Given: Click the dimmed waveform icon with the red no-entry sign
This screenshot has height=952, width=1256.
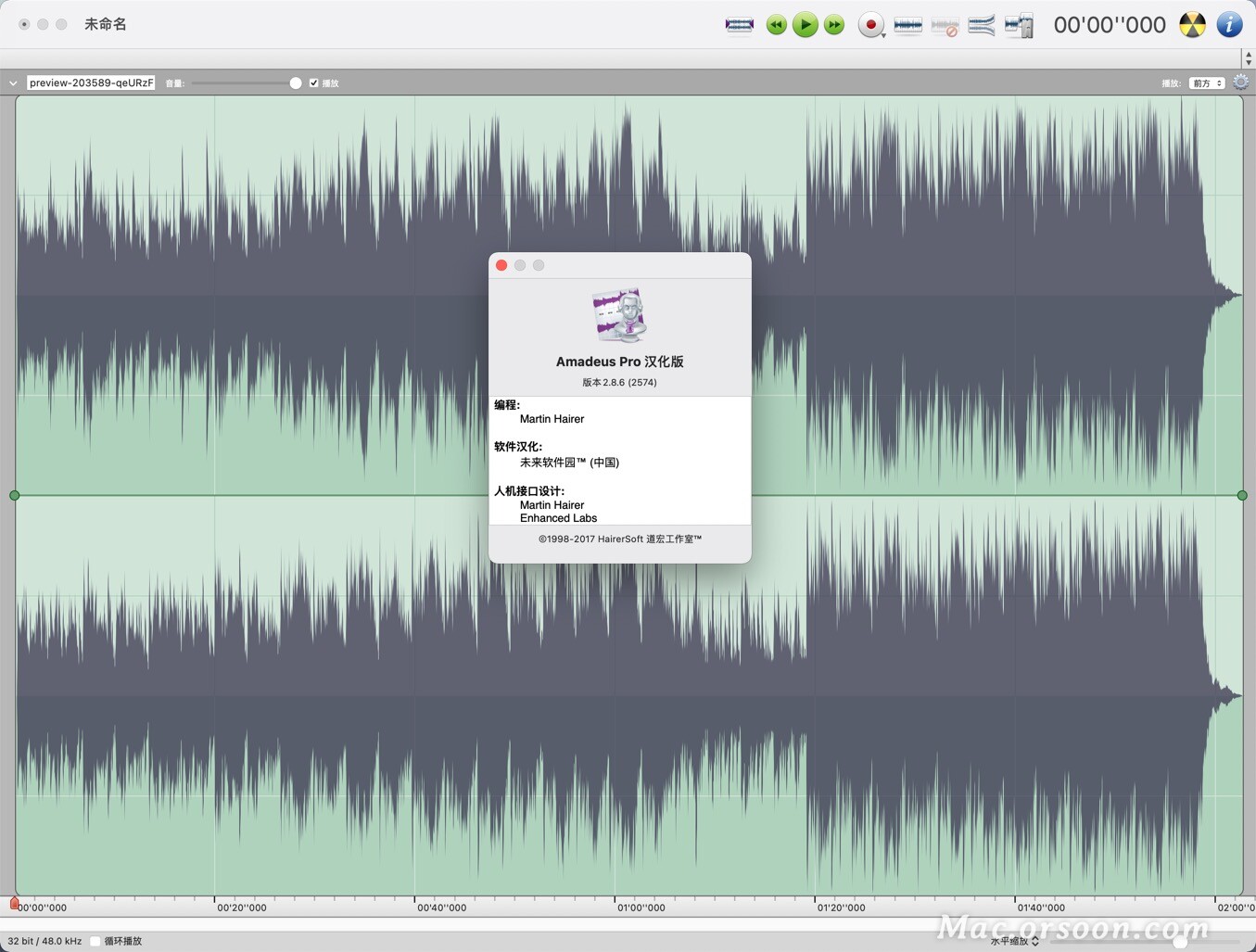Looking at the screenshot, I should [x=945, y=26].
